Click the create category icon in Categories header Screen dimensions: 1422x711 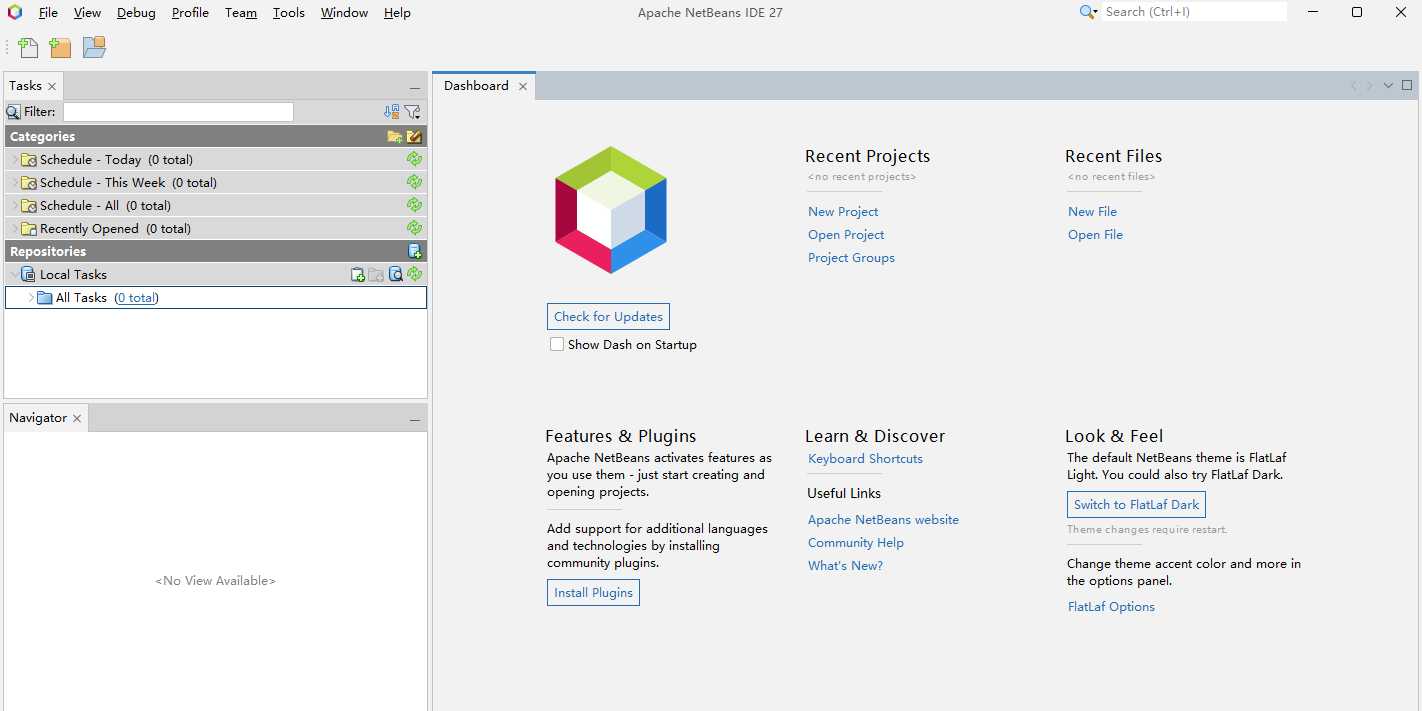tap(395, 137)
